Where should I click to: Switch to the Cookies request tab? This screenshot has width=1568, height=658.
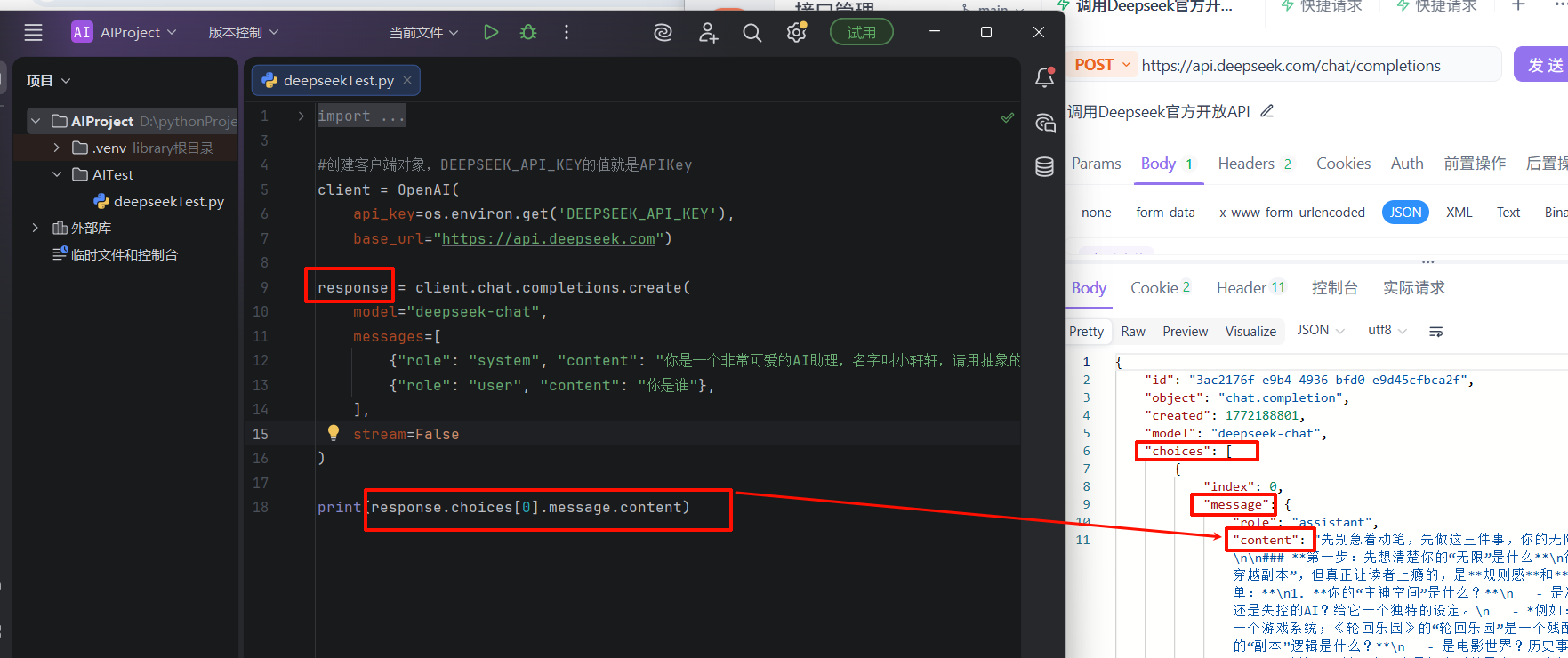[1343, 164]
